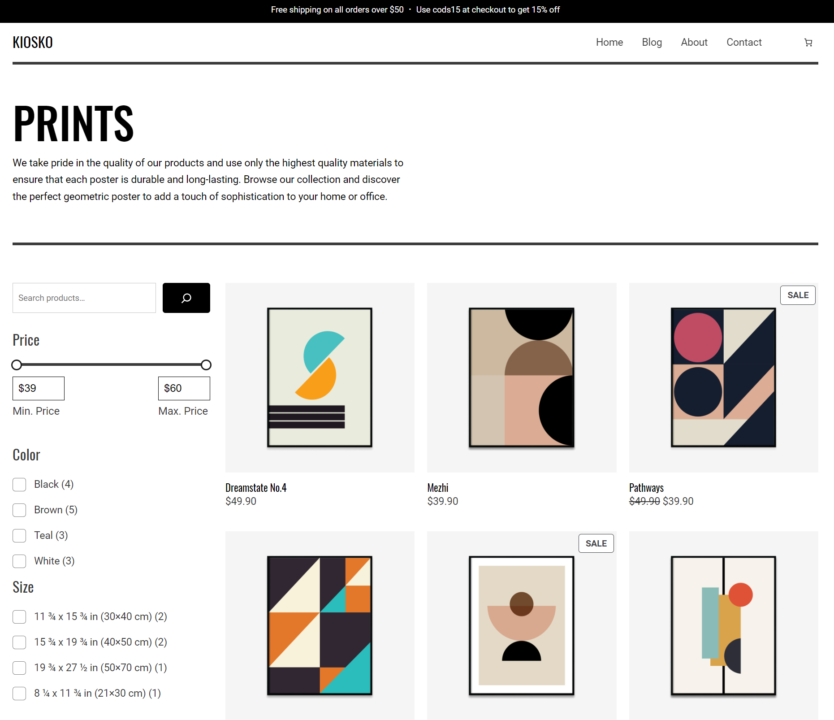Click the Mezhi product title
Viewport: 834px width, 720px height.
pyautogui.click(x=438, y=488)
